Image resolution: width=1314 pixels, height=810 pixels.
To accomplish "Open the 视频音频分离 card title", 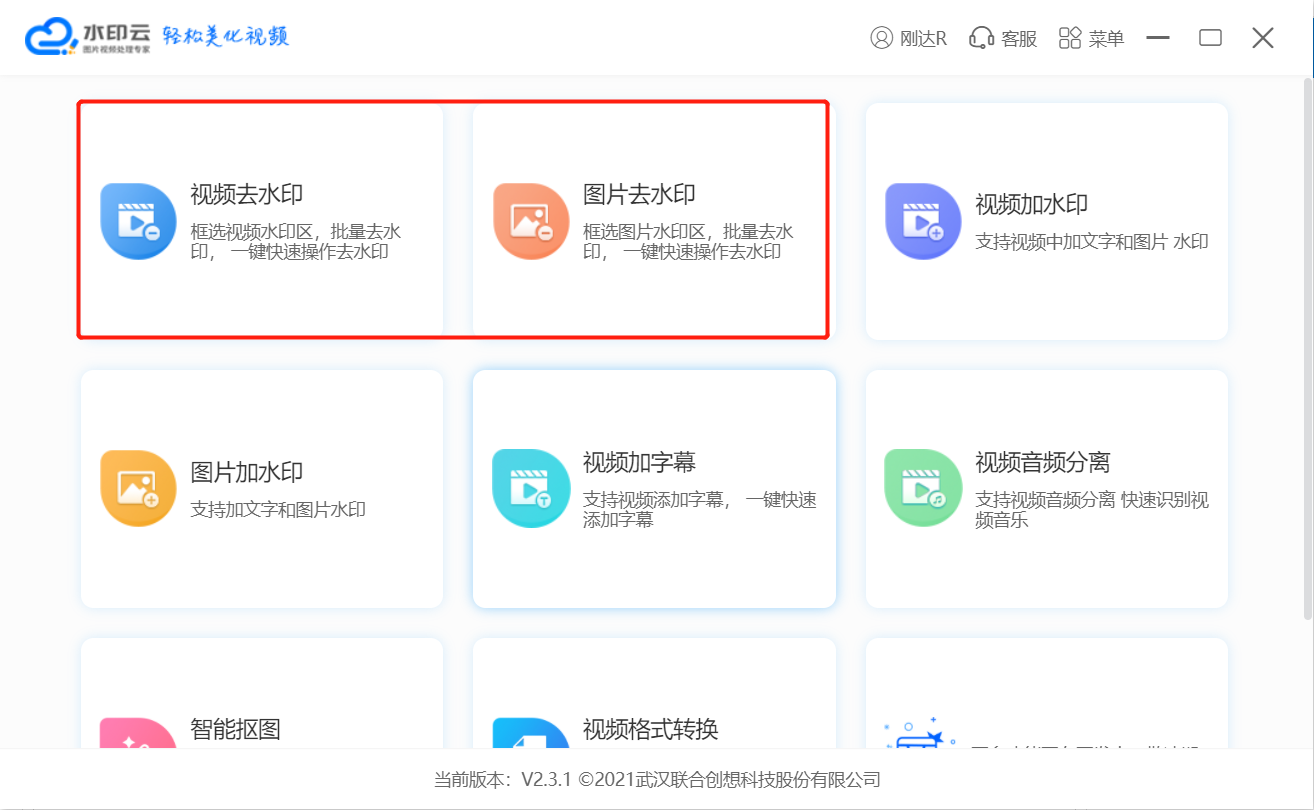I will coord(1043,463).
